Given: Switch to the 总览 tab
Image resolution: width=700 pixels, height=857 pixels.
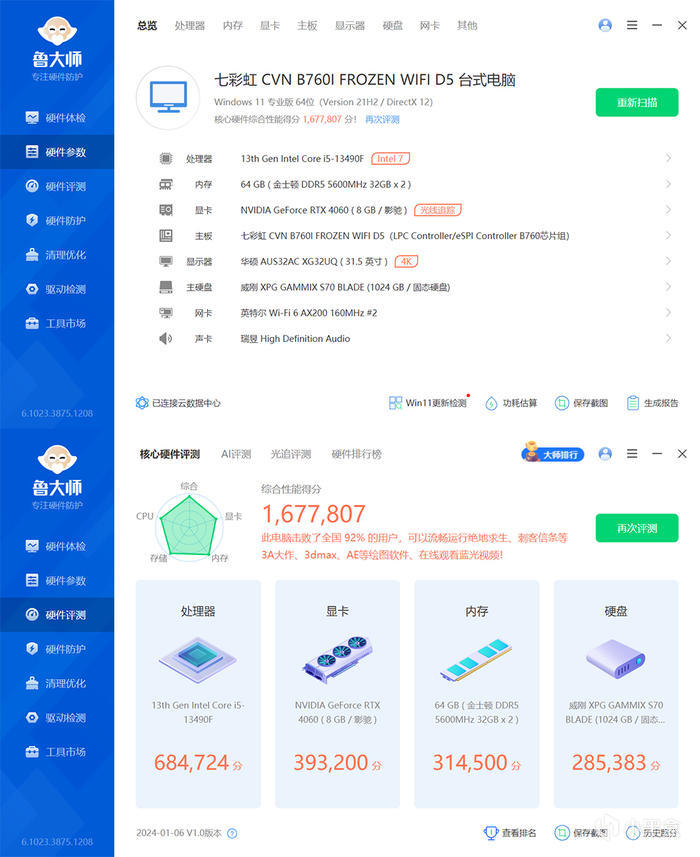Looking at the screenshot, I should pyautogui.click(x=147, y=26).
